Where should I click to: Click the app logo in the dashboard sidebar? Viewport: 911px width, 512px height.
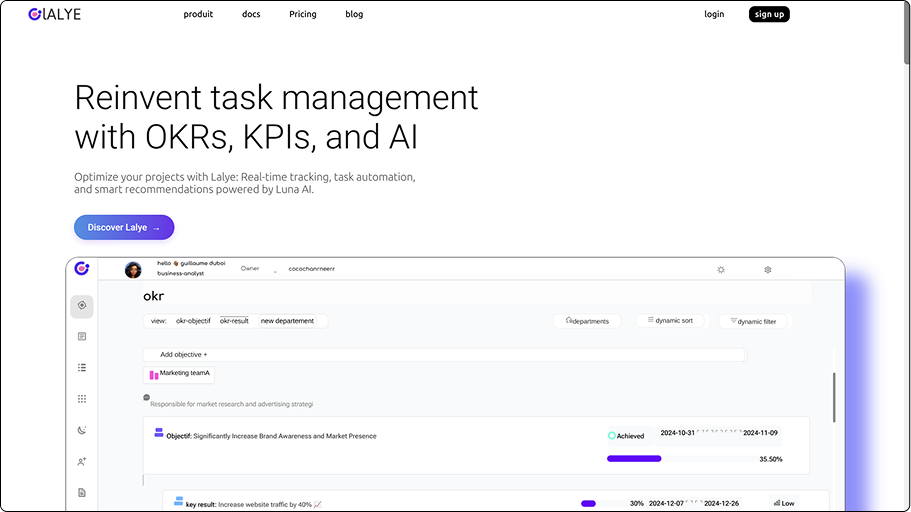[82, 268]
